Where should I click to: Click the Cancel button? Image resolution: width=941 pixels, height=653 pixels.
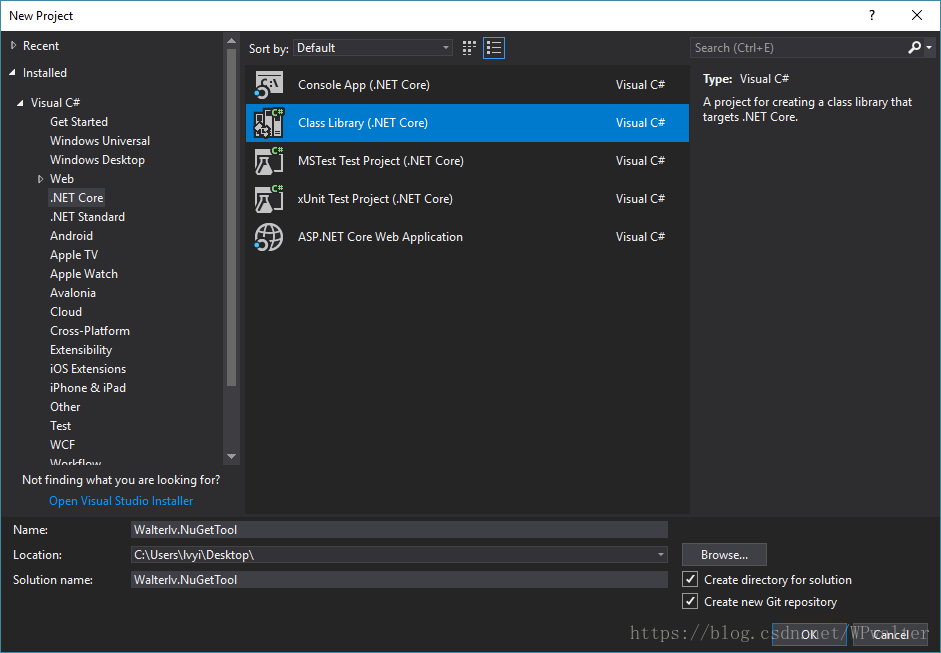[891, 634]
